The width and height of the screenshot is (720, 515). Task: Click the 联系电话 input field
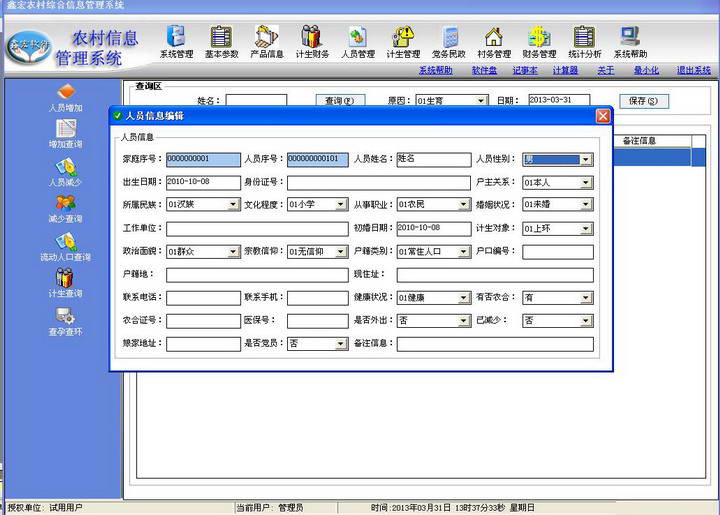[x=203, y=298]
